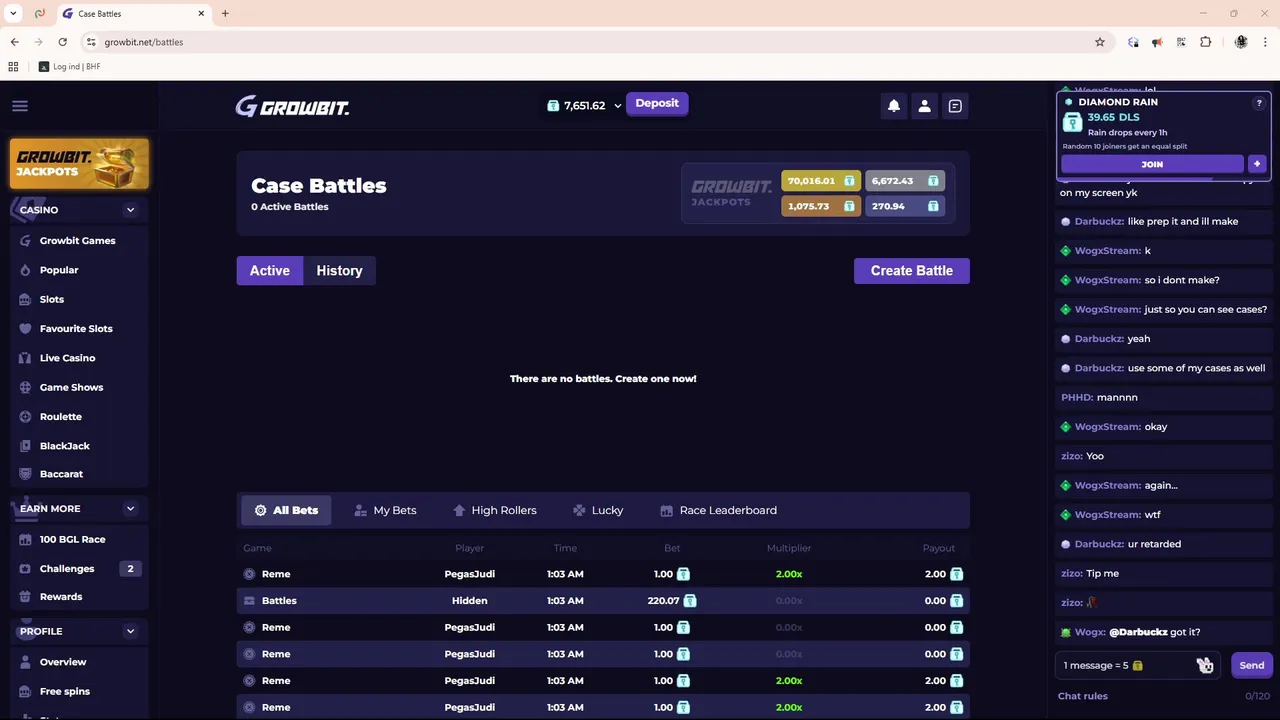Click the plus button beside JOIN
Image resolution: width=1280 pixels, height=720 pixels.
click(x=1257, y=164)
